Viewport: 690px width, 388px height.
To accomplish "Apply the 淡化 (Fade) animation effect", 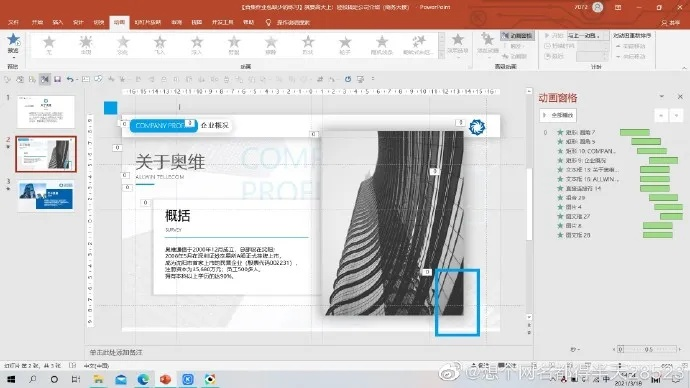I will pyautogui.click(x=123, y=45).
